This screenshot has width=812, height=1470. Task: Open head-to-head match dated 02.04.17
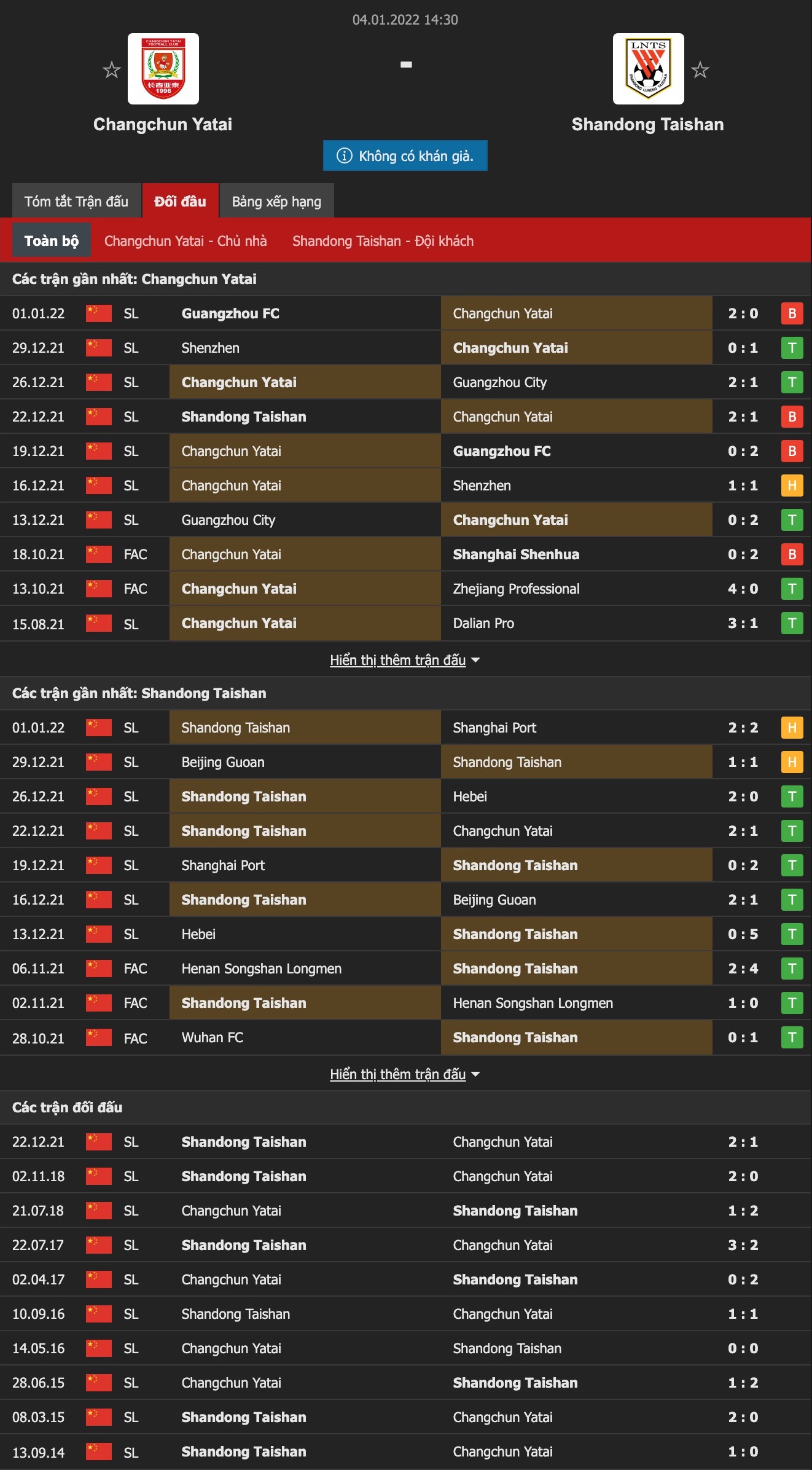click(x=405, y=1279)
